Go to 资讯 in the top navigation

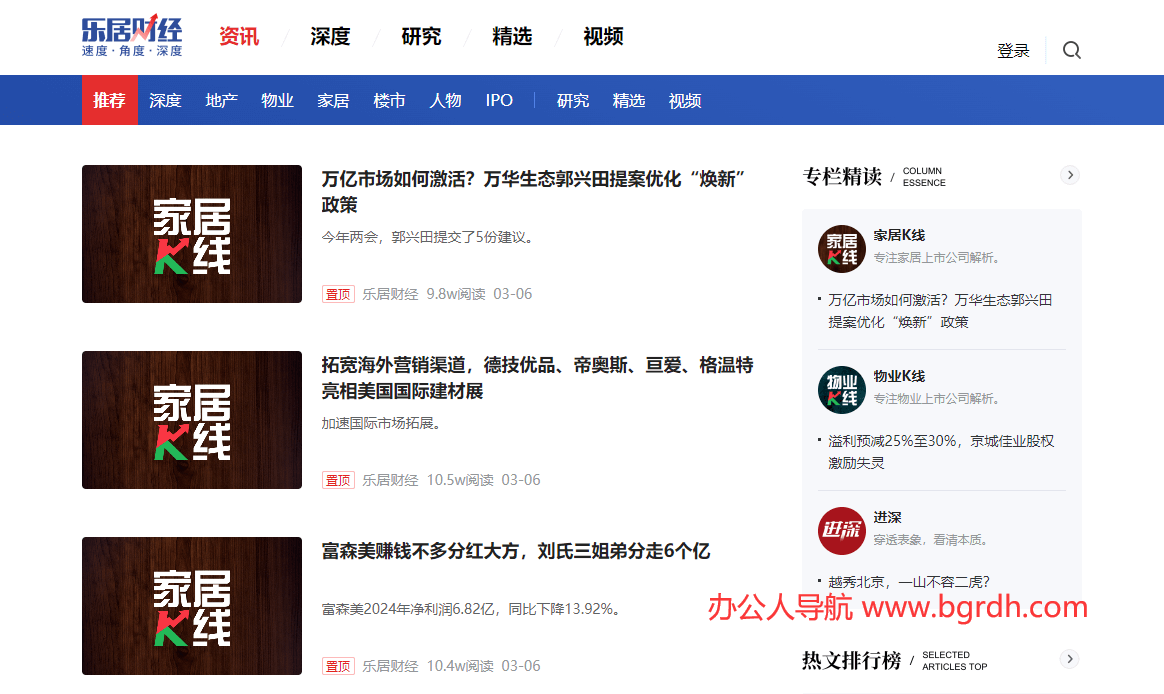(239, 36)
